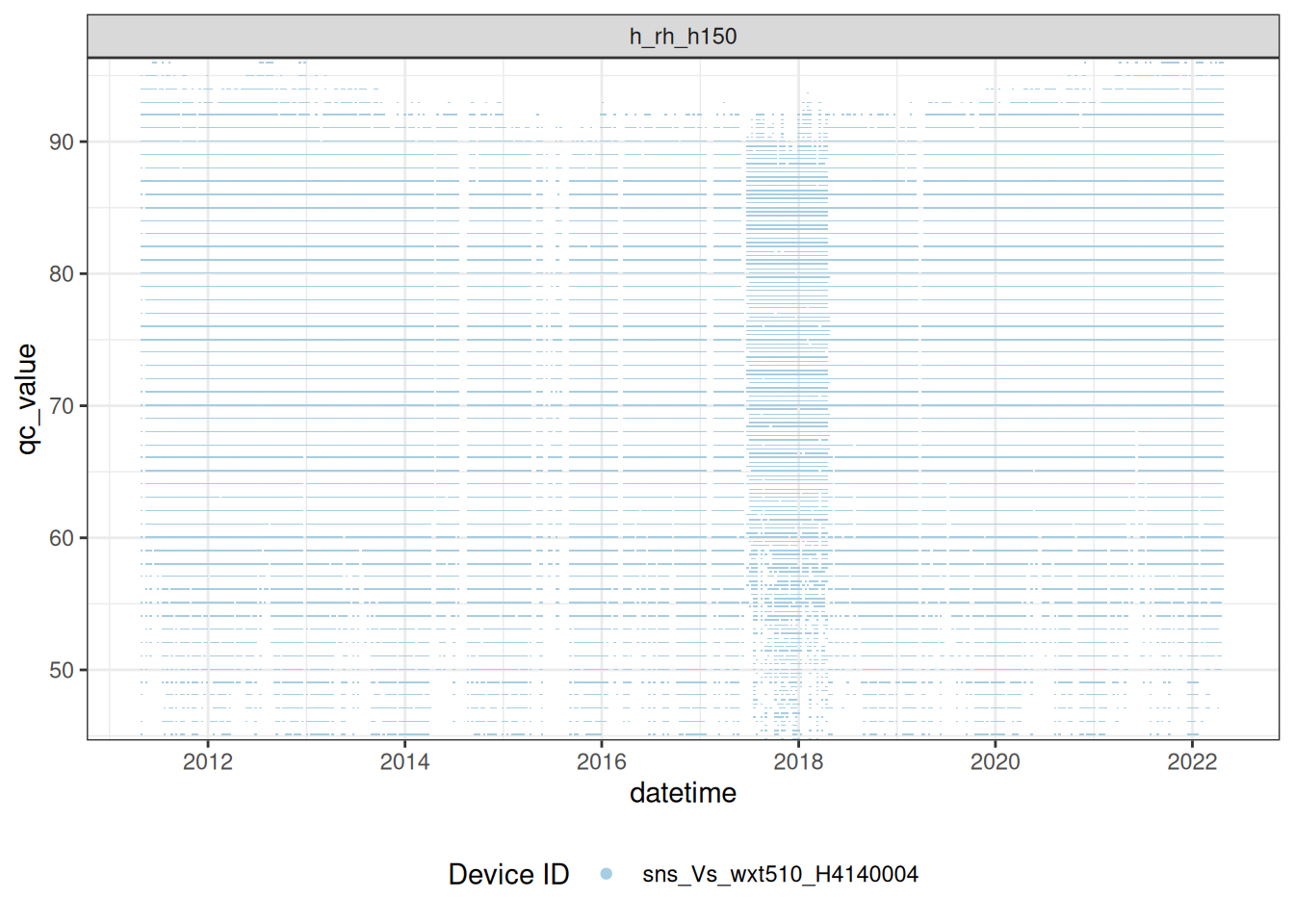
Task: Click the 2014 x-axis tick label
Action: pos(404,762)
